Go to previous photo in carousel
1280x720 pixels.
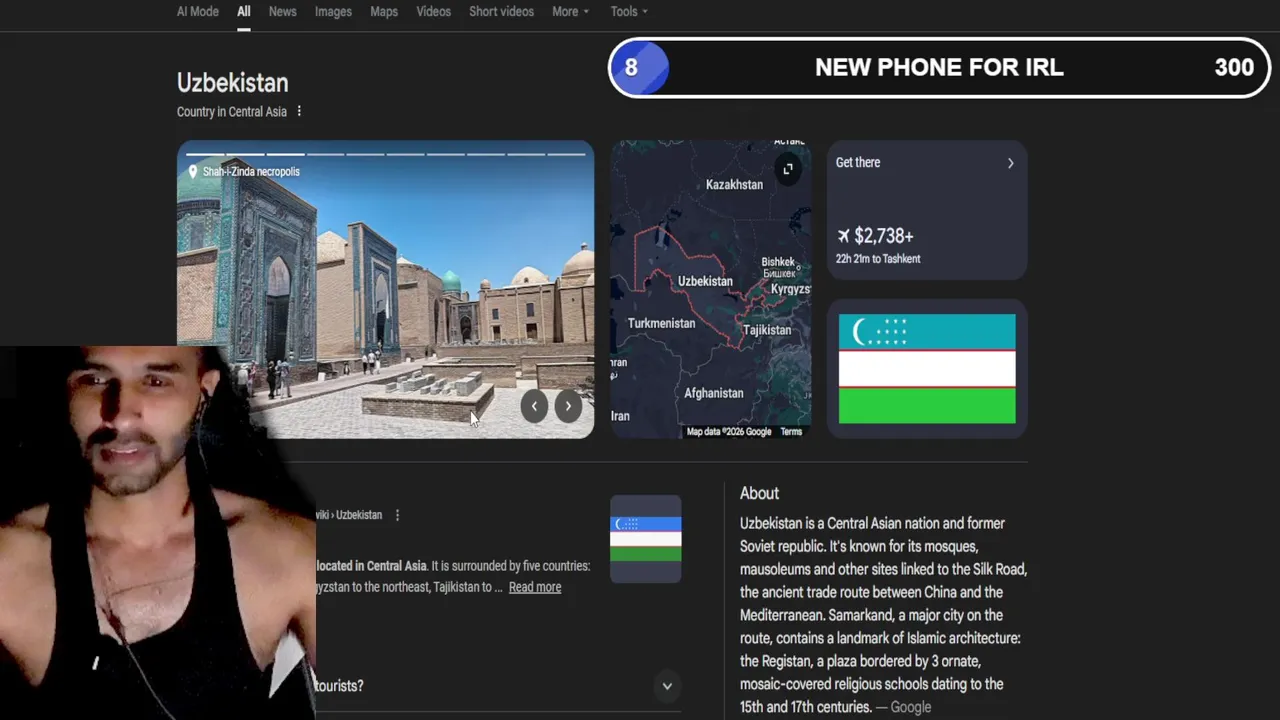[535, 405]
